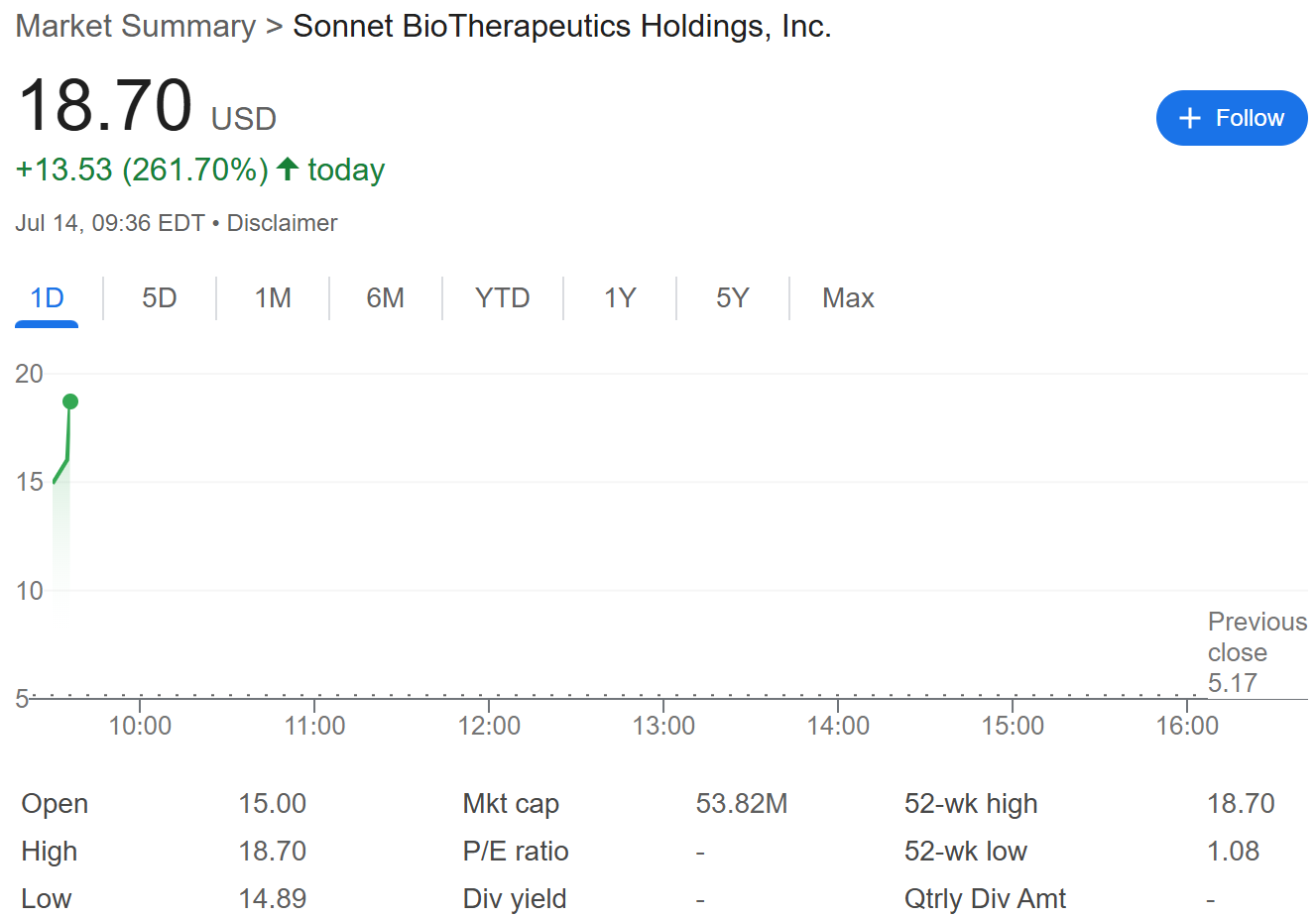Viewport: 1316px width, 917px height.
Task: Click the 12:00 mark on chart axis
Action: [489, 726]
